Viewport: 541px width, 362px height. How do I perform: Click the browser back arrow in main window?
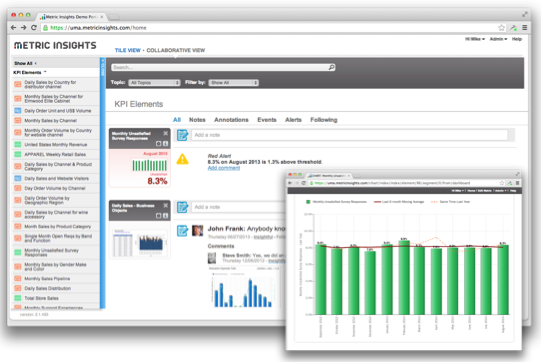[13, 28]
